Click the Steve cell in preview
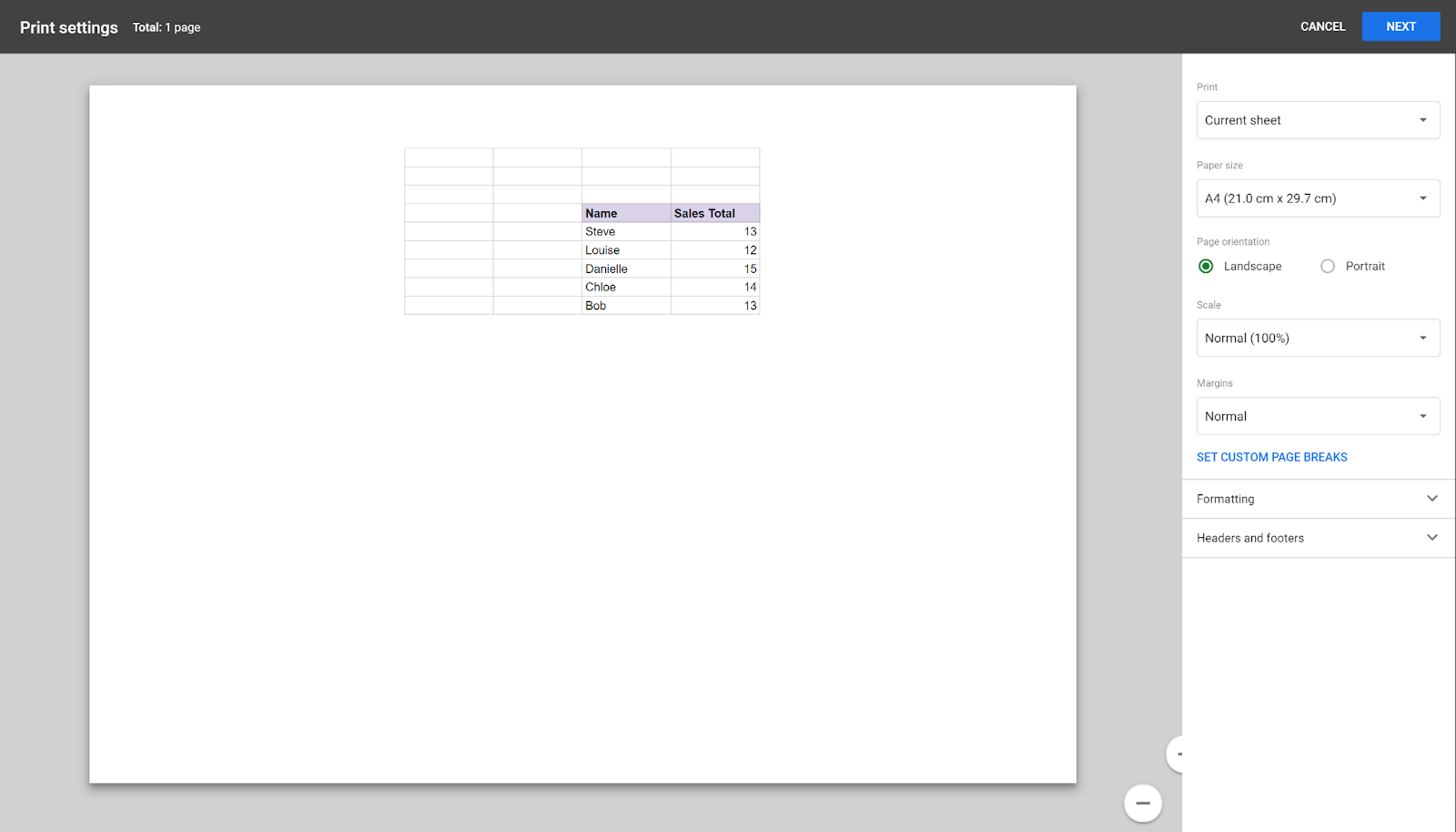The width and height of the screenshot is (1456, 832). [626, 231]
